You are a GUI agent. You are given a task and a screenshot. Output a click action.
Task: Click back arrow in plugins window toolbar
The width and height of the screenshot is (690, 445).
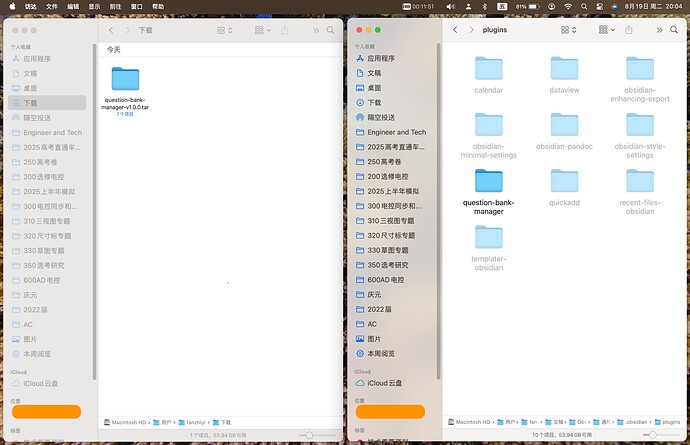click(x=455, y=31)
